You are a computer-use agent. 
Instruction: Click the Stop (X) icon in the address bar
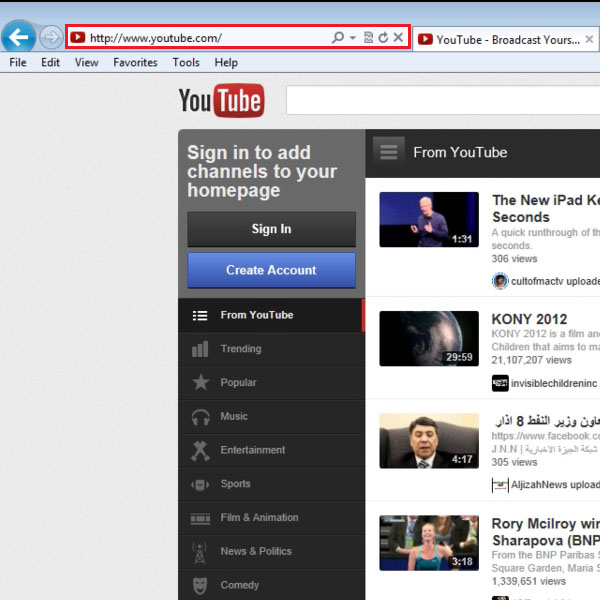(398, 37)
